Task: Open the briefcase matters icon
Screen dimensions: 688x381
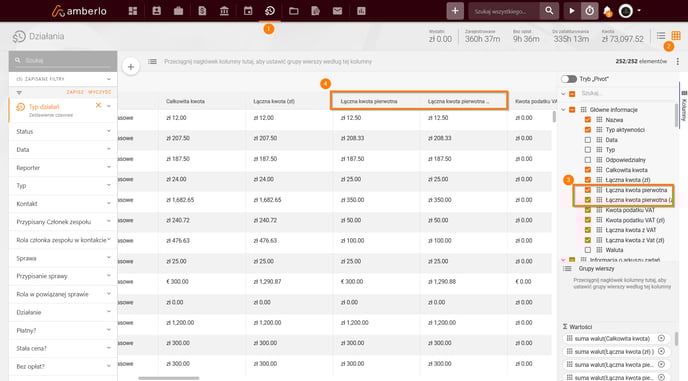Action: pyautogui.click(x=179, y=11)
